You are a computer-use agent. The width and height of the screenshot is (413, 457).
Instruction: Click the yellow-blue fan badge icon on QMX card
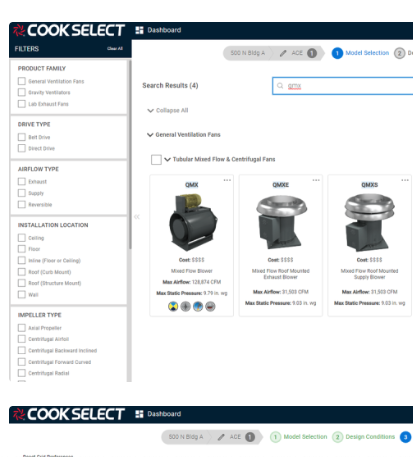coord(173,306)
